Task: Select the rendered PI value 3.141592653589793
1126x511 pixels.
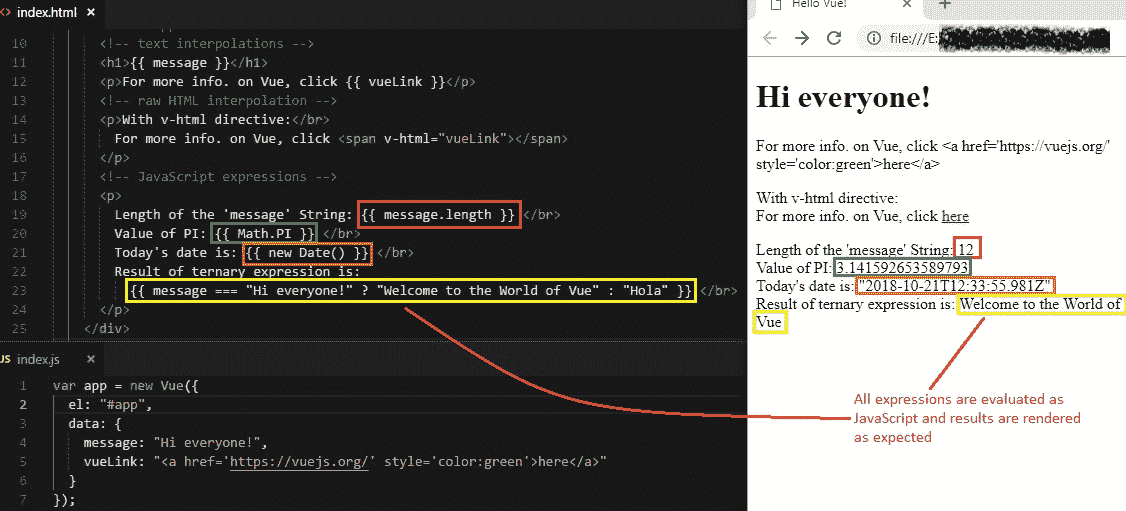Action: pos(902,268)
